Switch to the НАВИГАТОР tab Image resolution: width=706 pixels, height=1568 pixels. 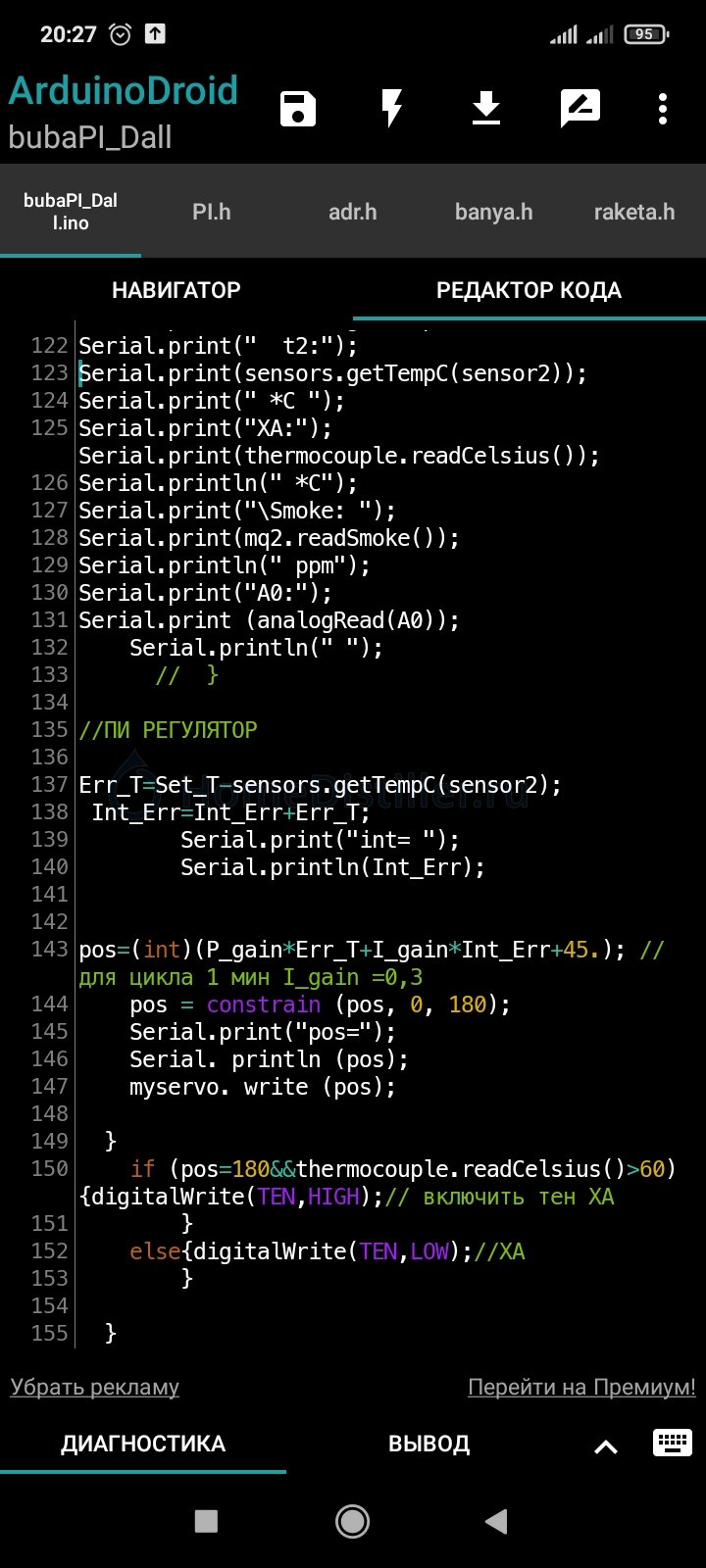tap(176, 290)
